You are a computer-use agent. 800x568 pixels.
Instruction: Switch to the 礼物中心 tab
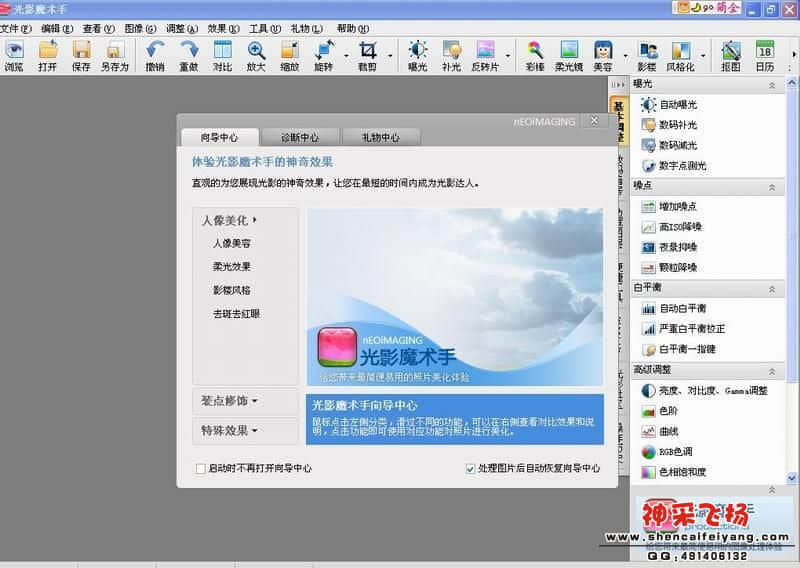click(x=381, y=137)
